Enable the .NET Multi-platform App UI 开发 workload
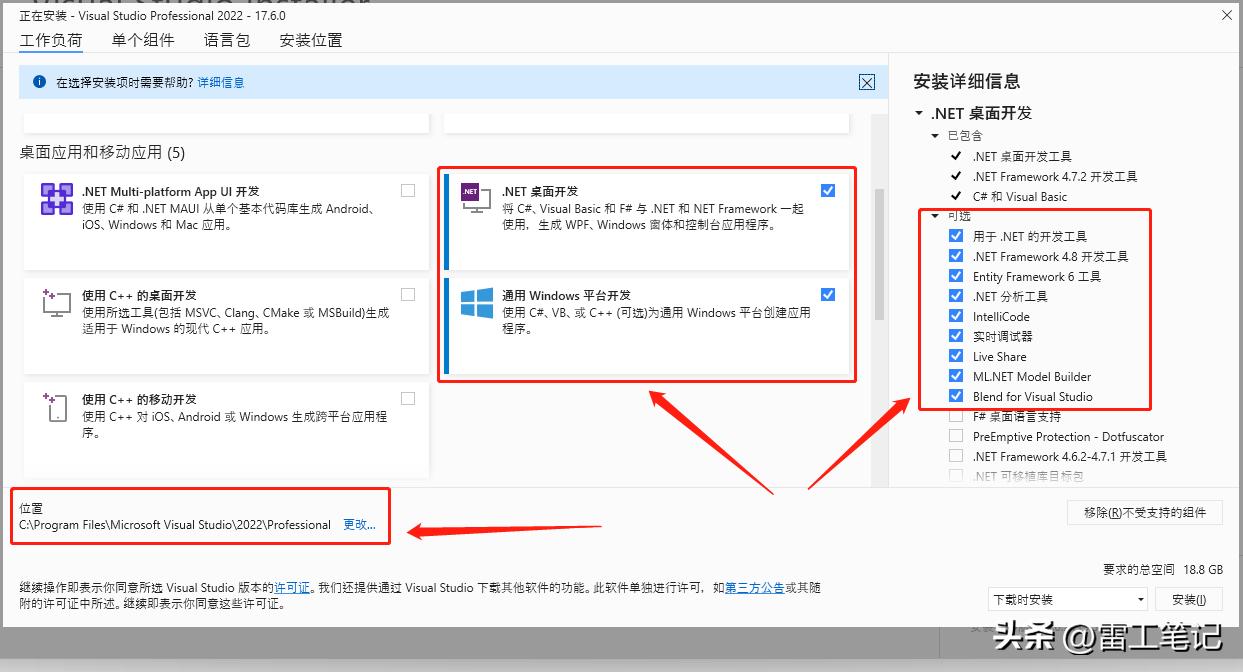 point(408,190)
